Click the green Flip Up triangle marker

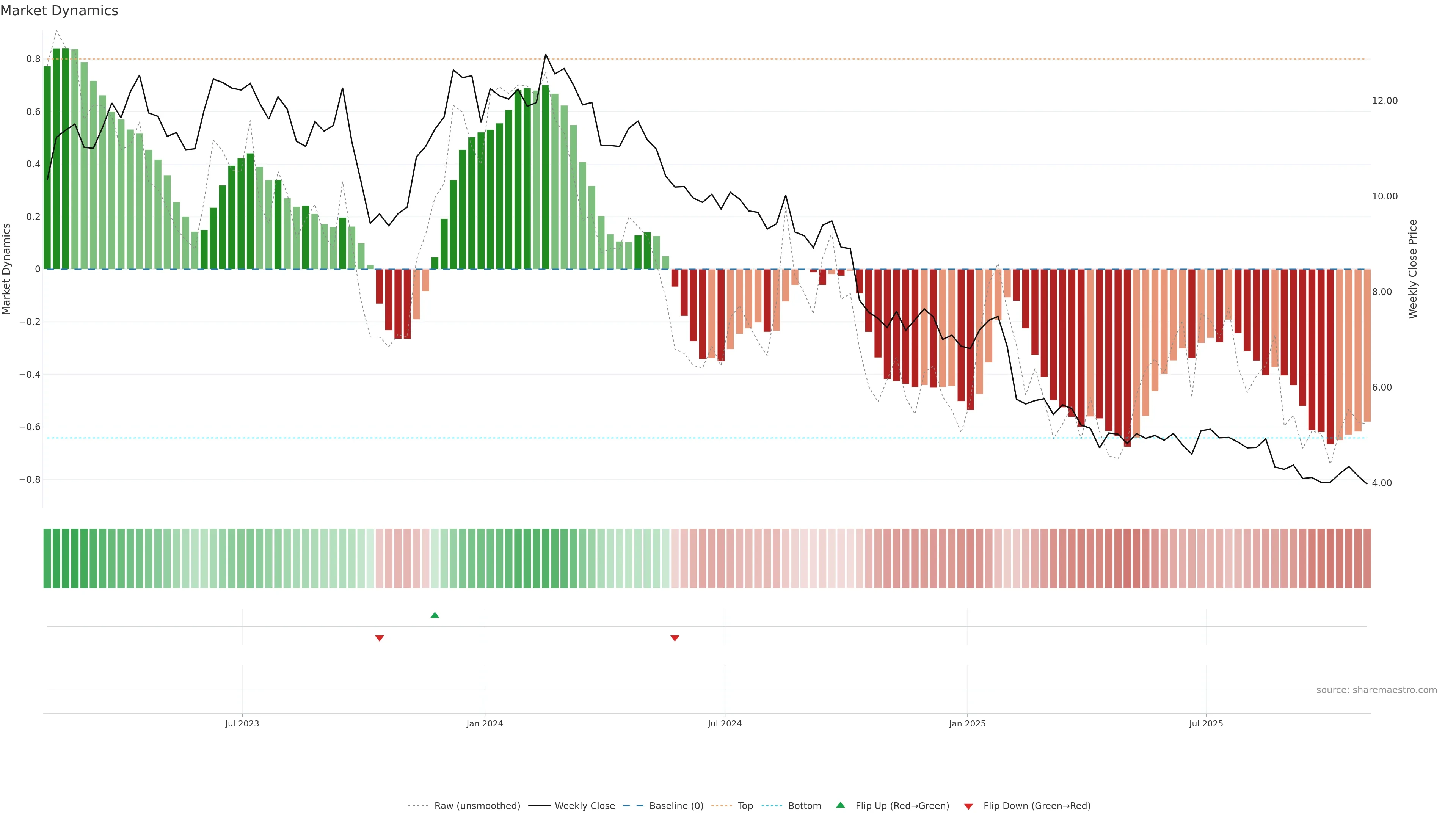[x=435, y=615]
